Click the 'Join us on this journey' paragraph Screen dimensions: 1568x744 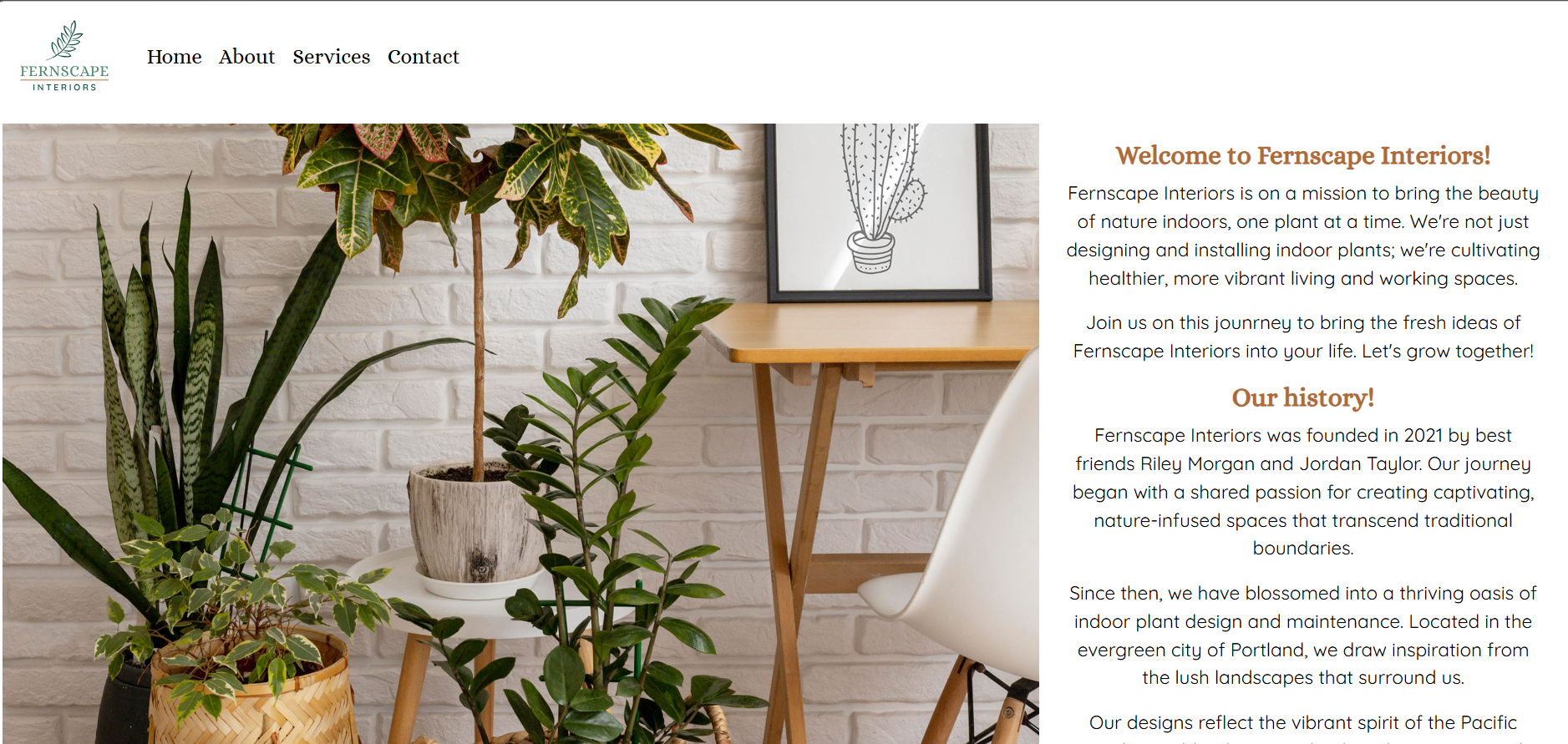pos(1302,337)
